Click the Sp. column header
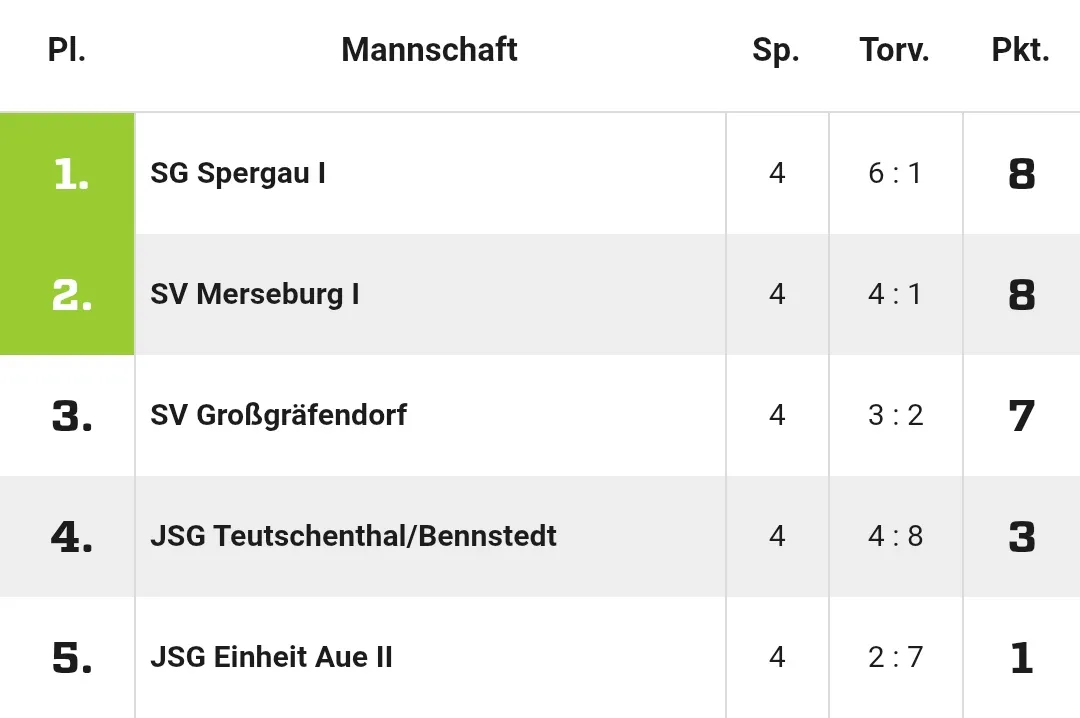The image size is (1080, 718). (x=776, y=50)
